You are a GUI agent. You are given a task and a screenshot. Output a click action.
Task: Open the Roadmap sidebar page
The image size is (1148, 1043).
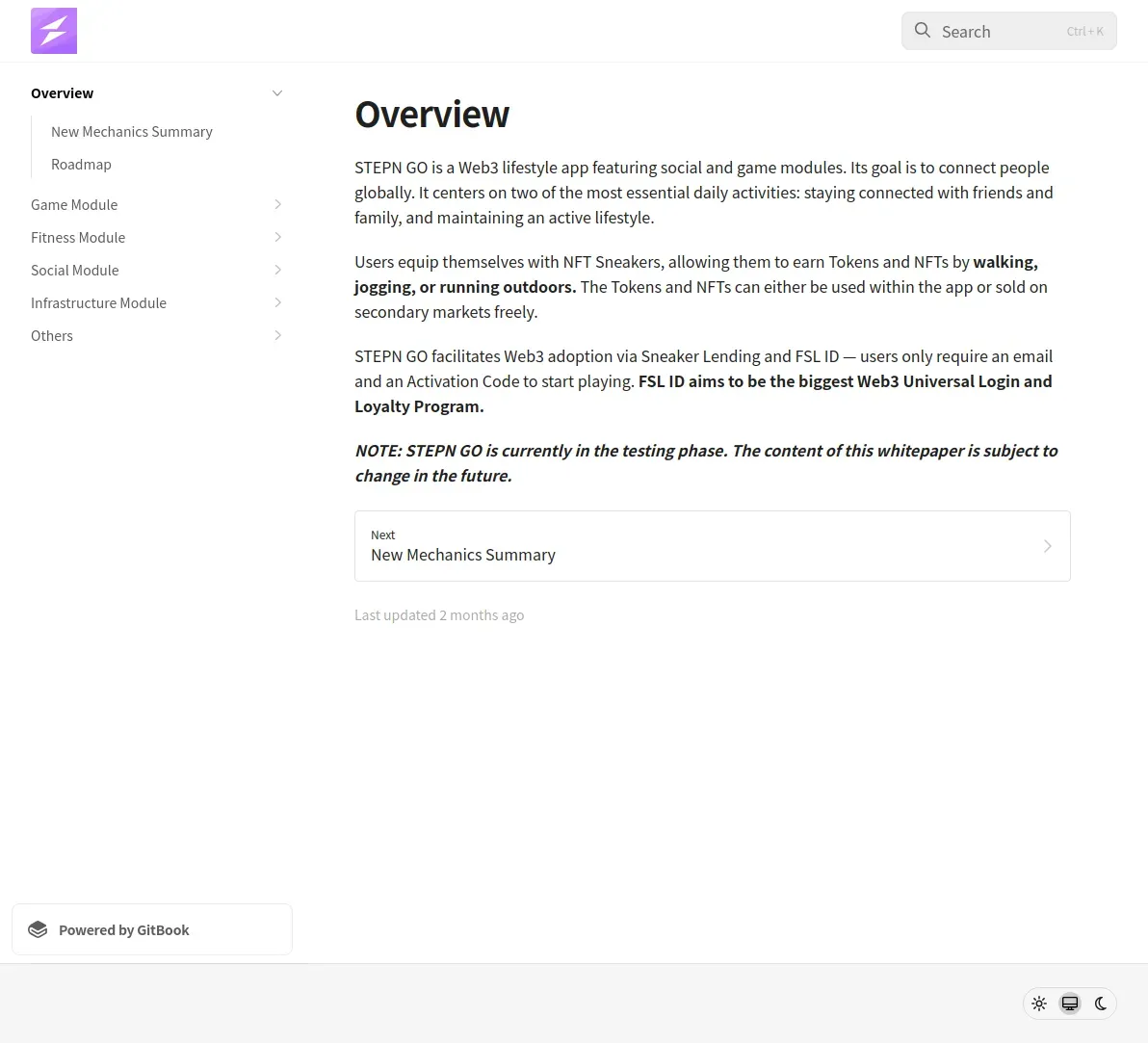coord(81,165)
